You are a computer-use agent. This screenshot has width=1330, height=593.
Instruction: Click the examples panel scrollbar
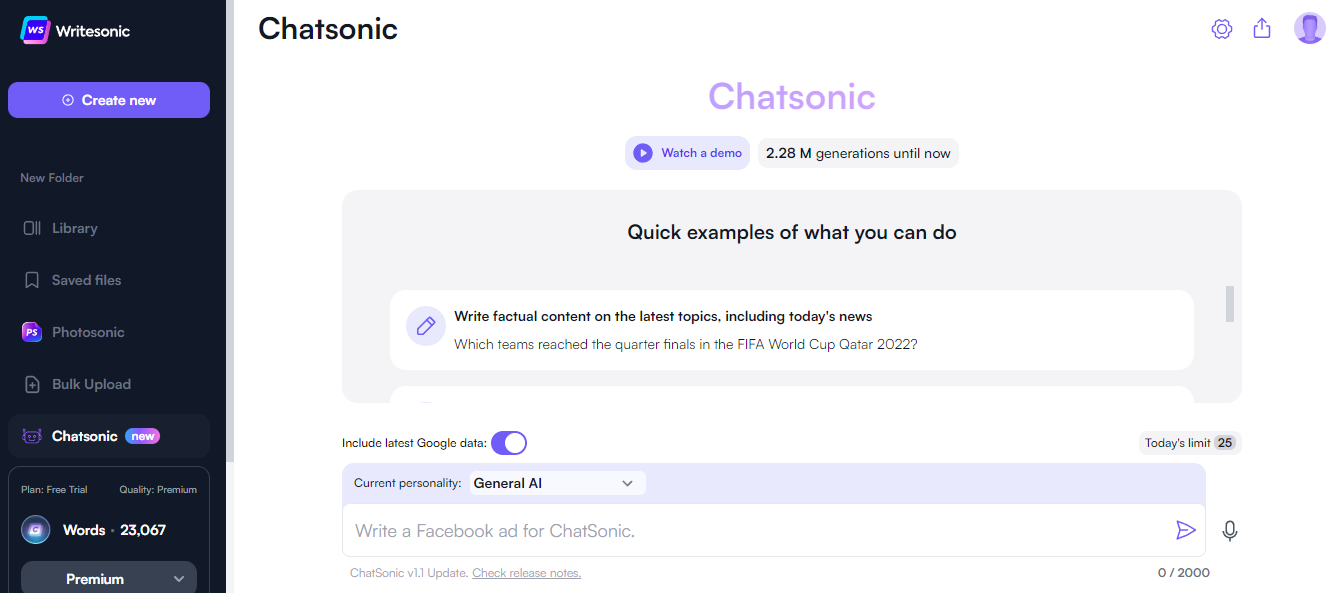click(1229, 304)
